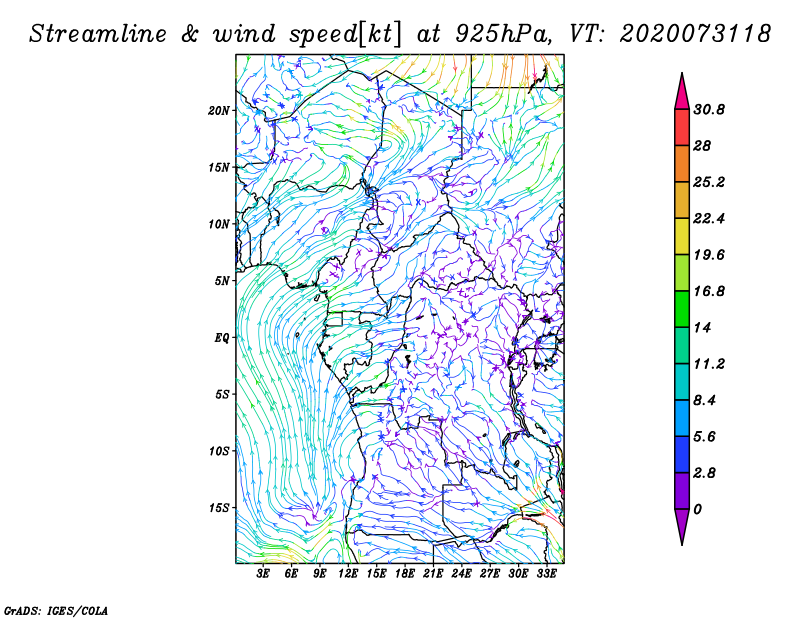Click the 3E longitude axis label
Screen dimensions: 800x618
coord(263,574)
